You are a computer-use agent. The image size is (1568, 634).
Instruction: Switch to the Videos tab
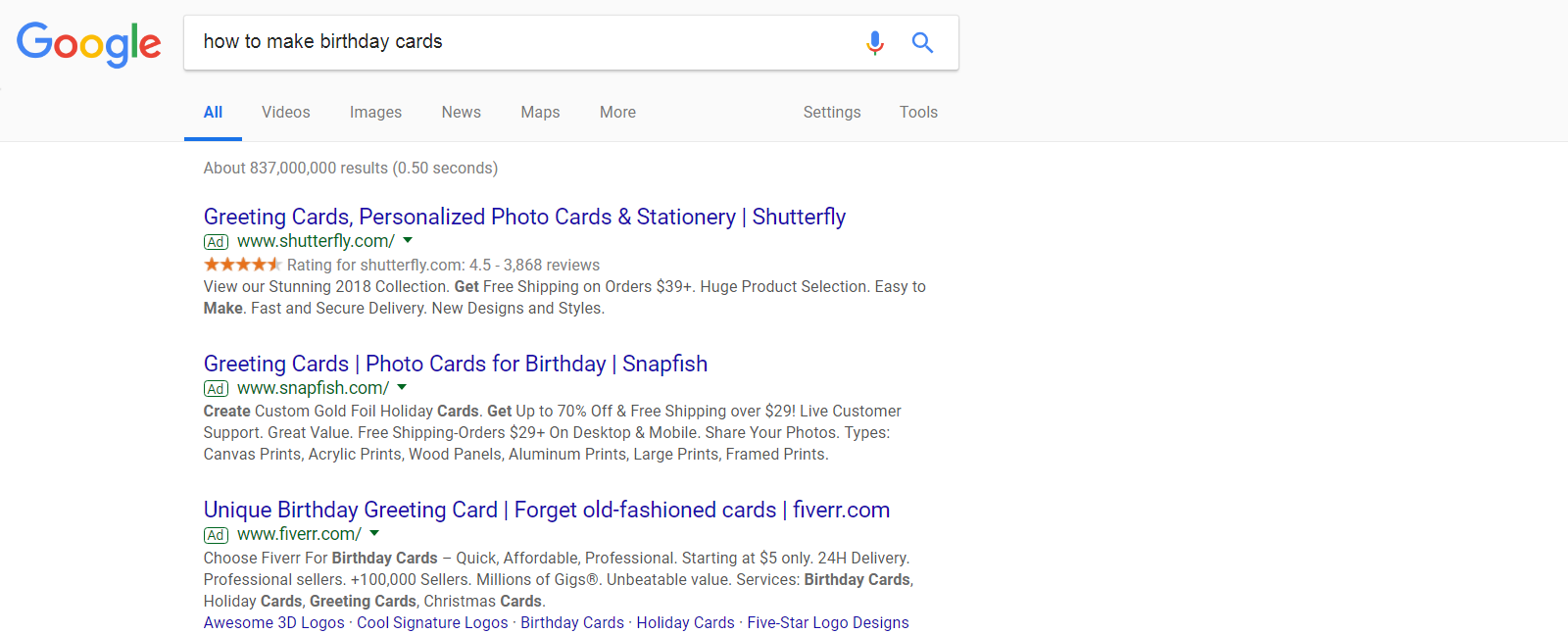(x=285, y=113)
